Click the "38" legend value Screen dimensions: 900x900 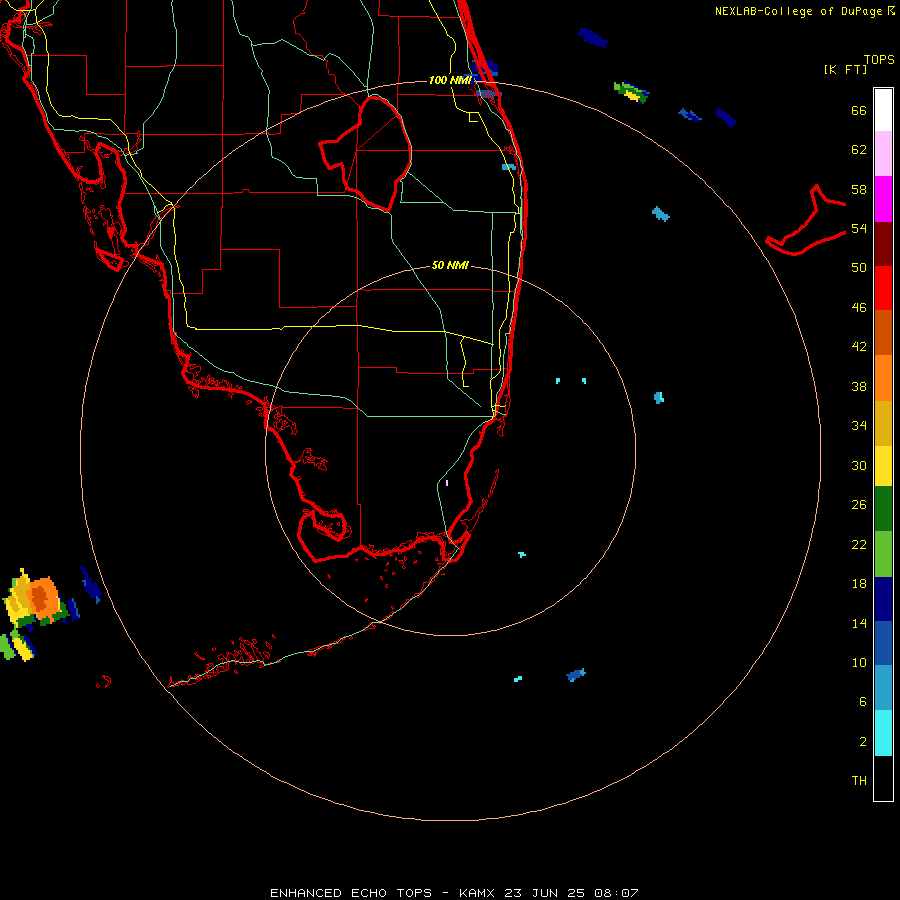[x=859, y=386]
